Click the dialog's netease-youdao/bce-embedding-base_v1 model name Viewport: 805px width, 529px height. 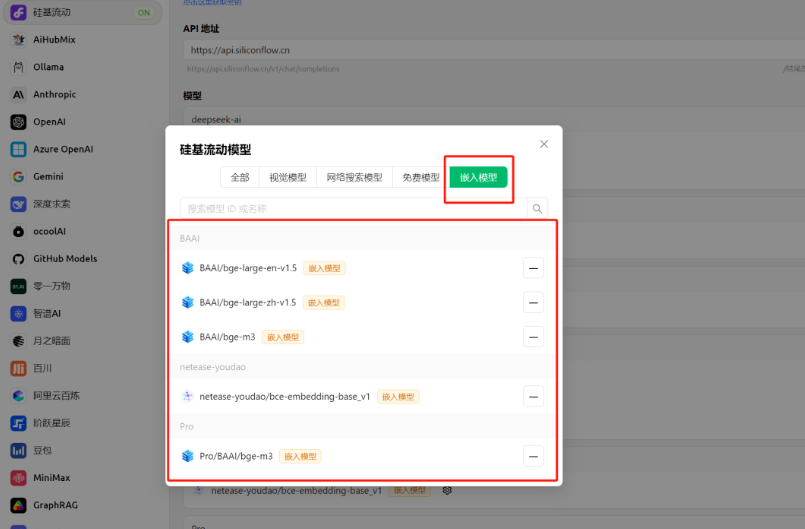[x=285, y=396]
